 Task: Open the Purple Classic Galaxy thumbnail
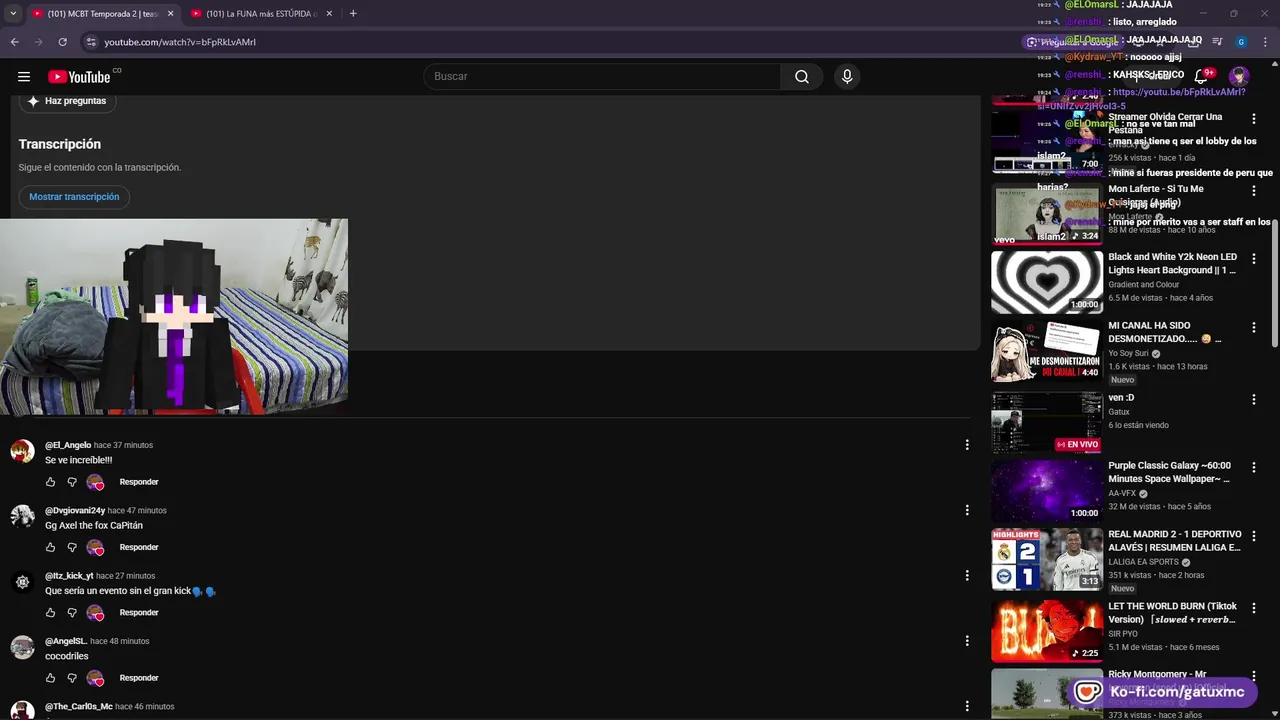click(x=1046, y=490)
